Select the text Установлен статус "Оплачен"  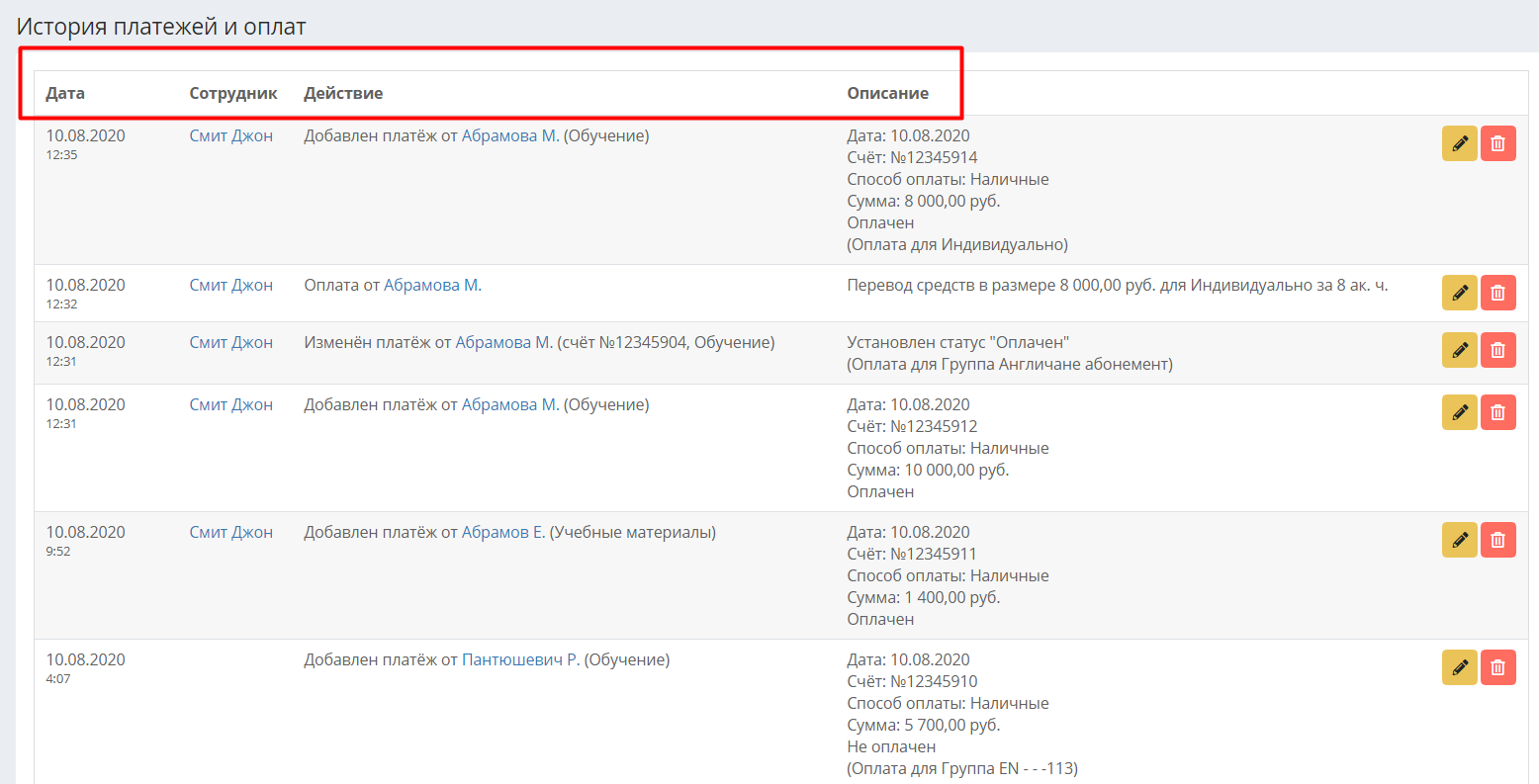pos(958,343)
